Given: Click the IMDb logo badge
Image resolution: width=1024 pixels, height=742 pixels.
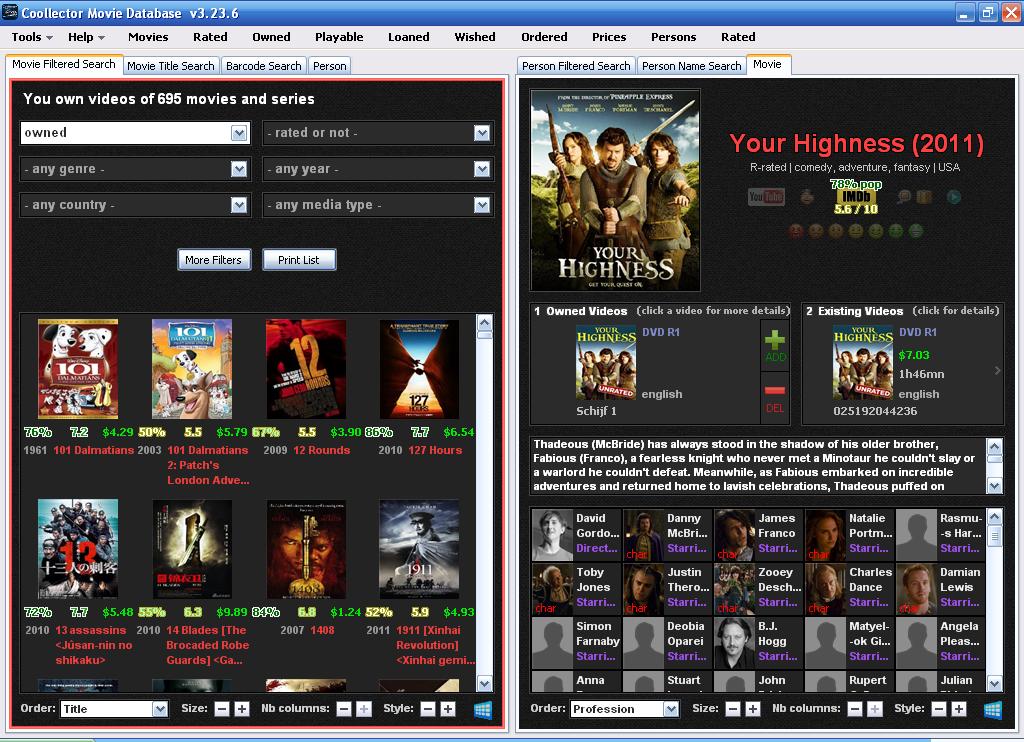Looking at the screenshot, I should click(856, 197).
